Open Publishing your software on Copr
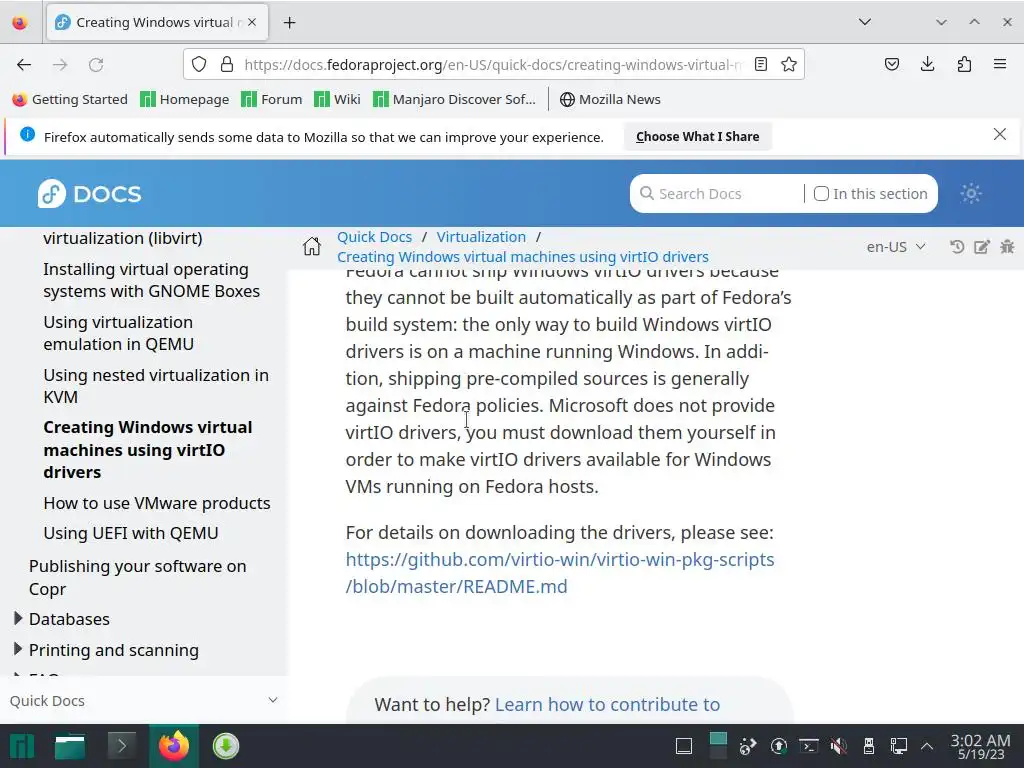Viewport: 1024px width, 768px height. point(138,577)
